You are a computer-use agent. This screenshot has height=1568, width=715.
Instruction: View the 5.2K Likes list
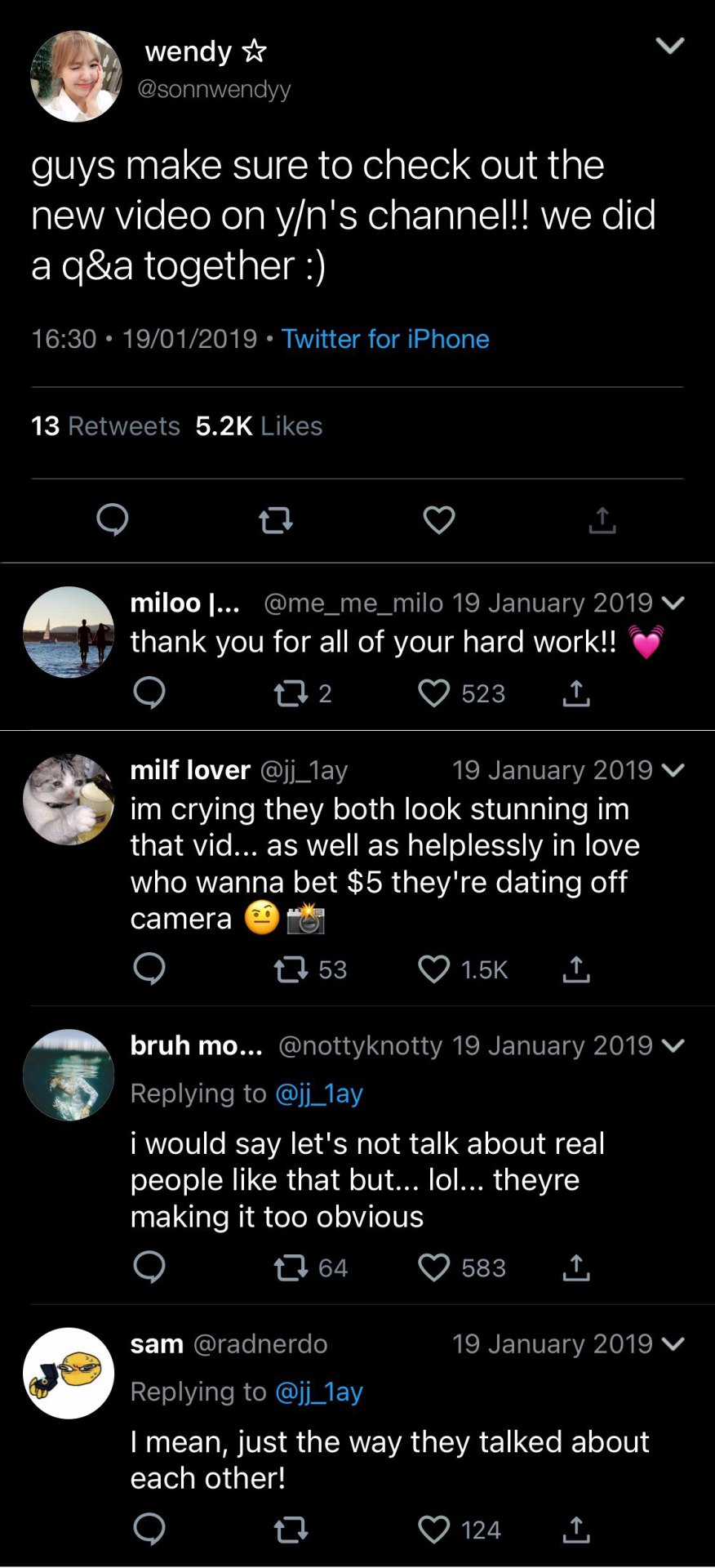(259, 425)
